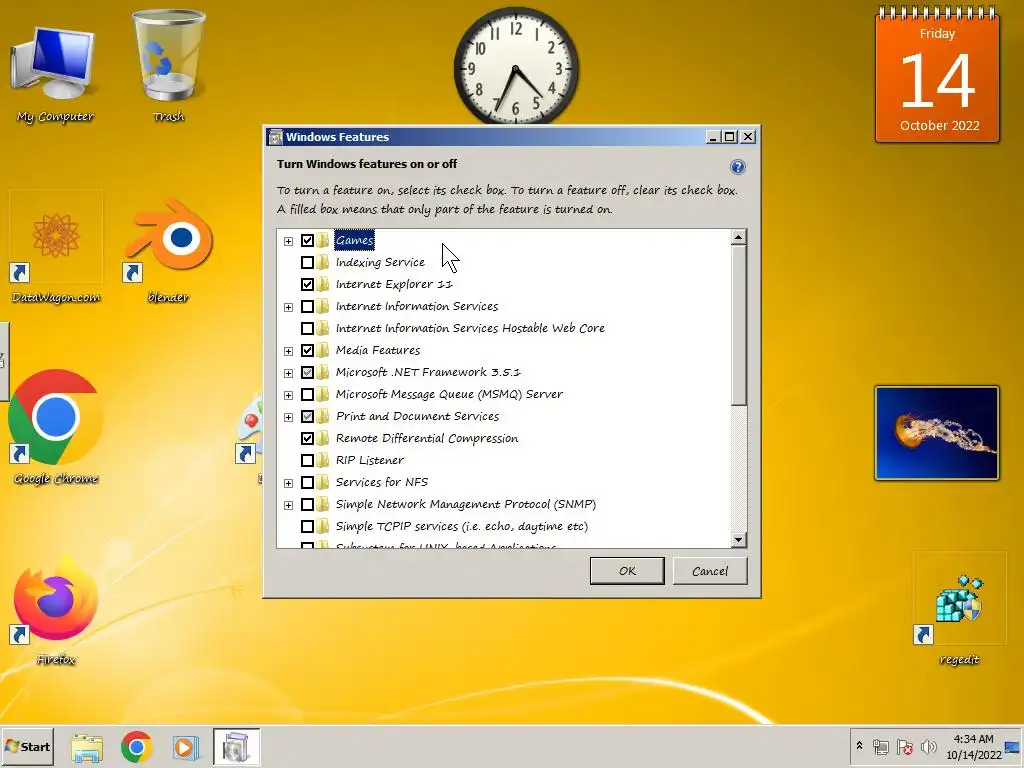This screenshot has width=1024, height=768.
Task: Open Windows Media Player from taskbar
Action: 185,747
